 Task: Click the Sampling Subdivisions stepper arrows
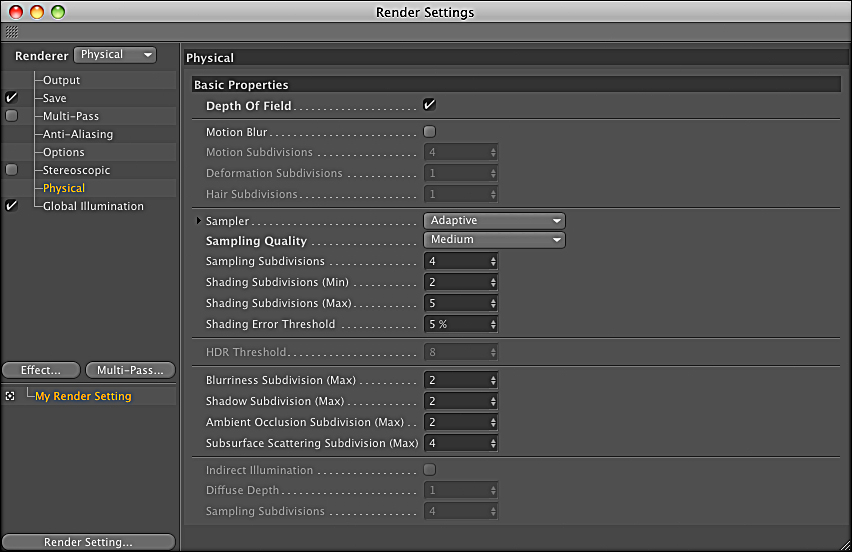(x=492, y=261)
